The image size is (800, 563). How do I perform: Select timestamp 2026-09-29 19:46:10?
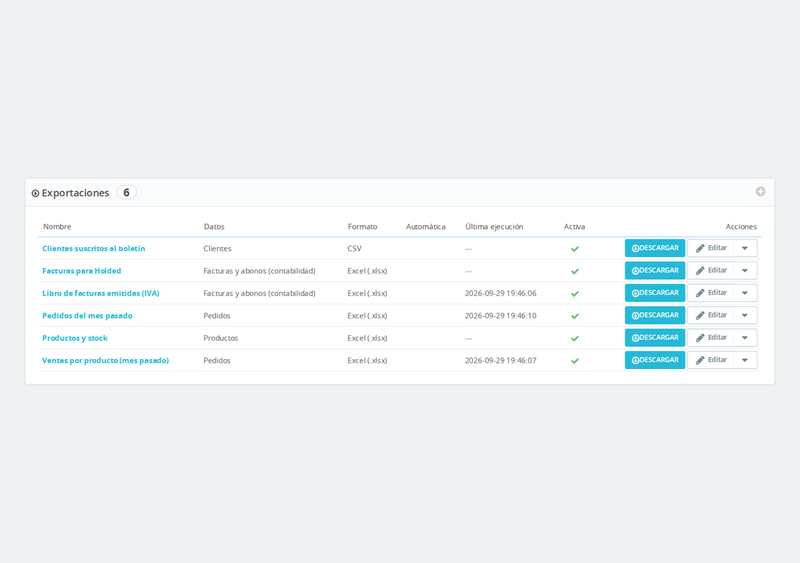tap(501, 316)
